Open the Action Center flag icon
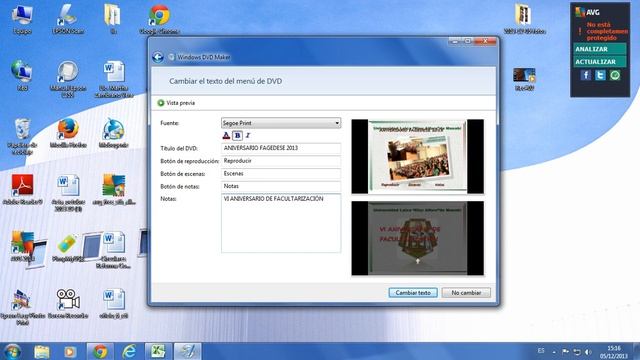 (565, 352)
